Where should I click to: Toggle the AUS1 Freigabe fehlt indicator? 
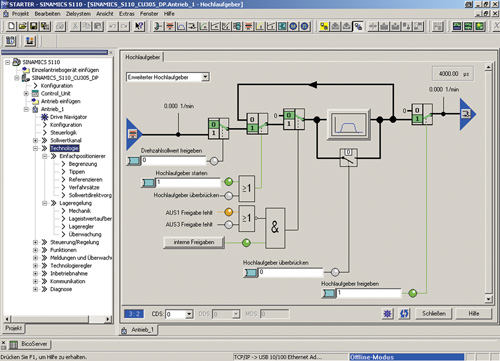[229, 212]
